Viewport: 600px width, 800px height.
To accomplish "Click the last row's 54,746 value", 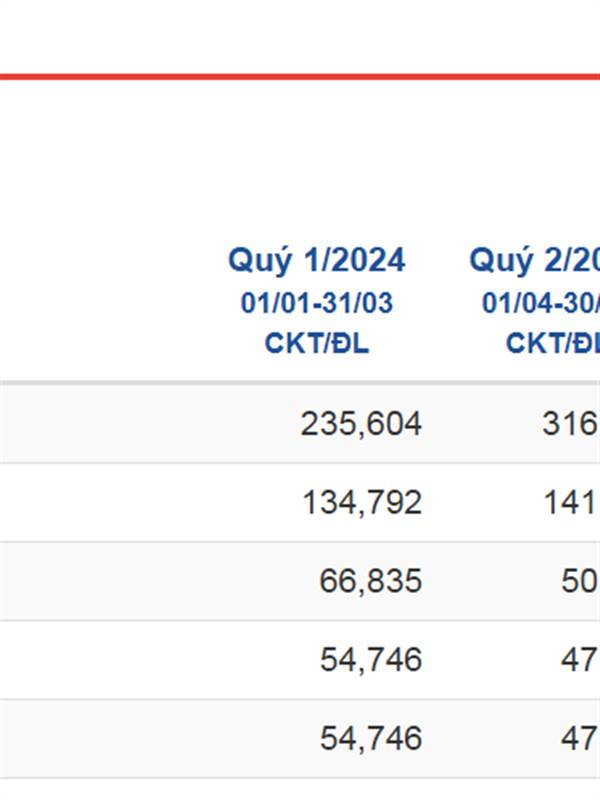I will point(370,739).
